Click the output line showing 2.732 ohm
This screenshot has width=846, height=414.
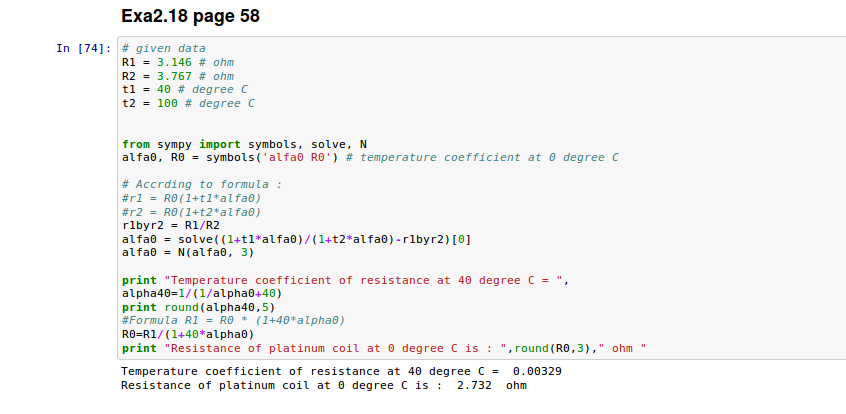323,385
